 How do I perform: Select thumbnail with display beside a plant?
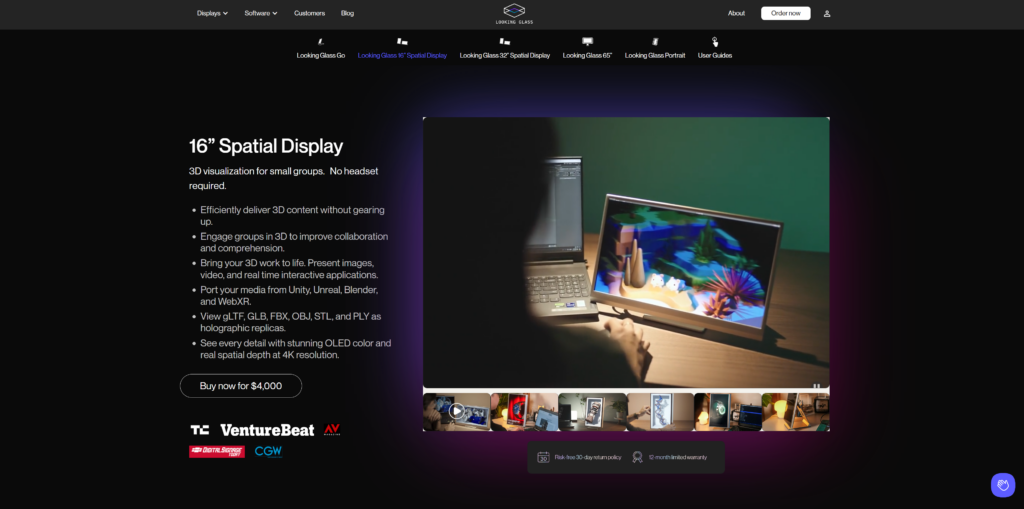(x=592, y=412)
